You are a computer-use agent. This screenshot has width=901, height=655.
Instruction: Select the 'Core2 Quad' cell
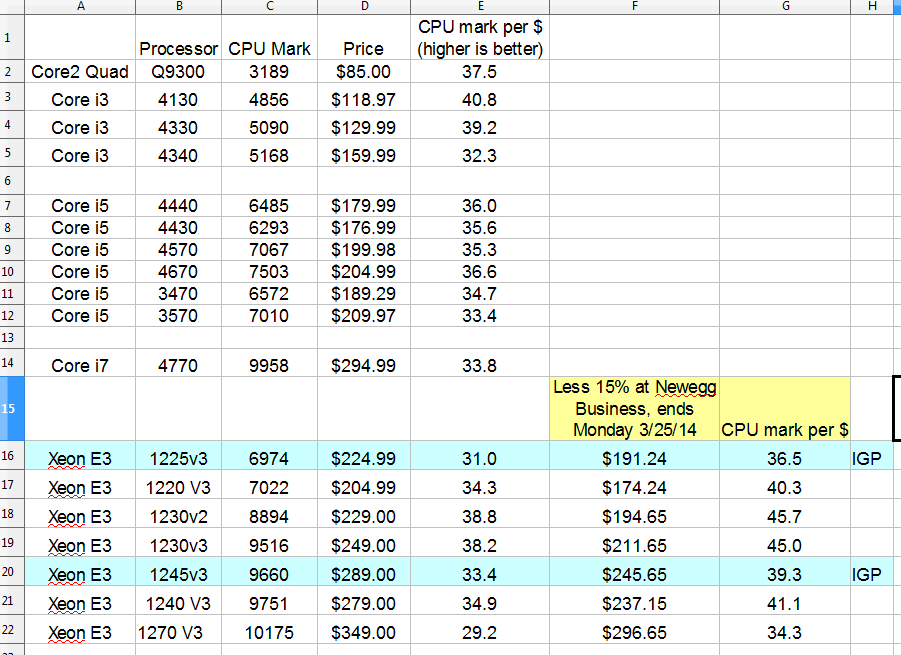(x=80, y=72)
